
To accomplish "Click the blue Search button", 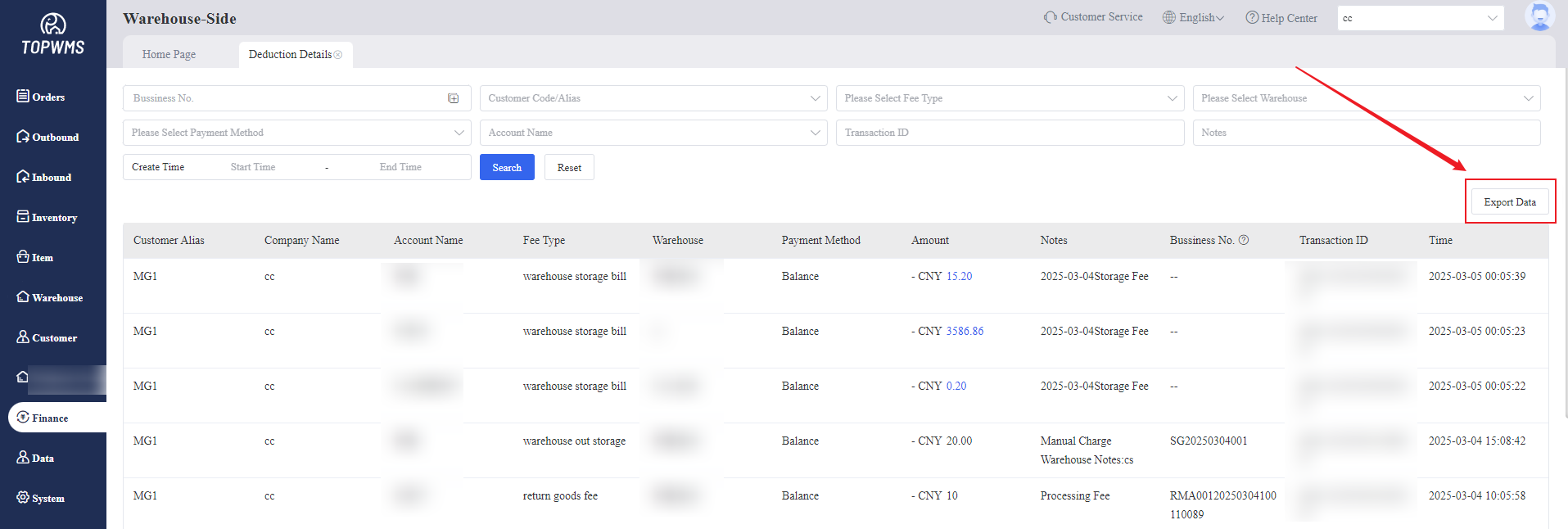I will [x=507, y=167].
